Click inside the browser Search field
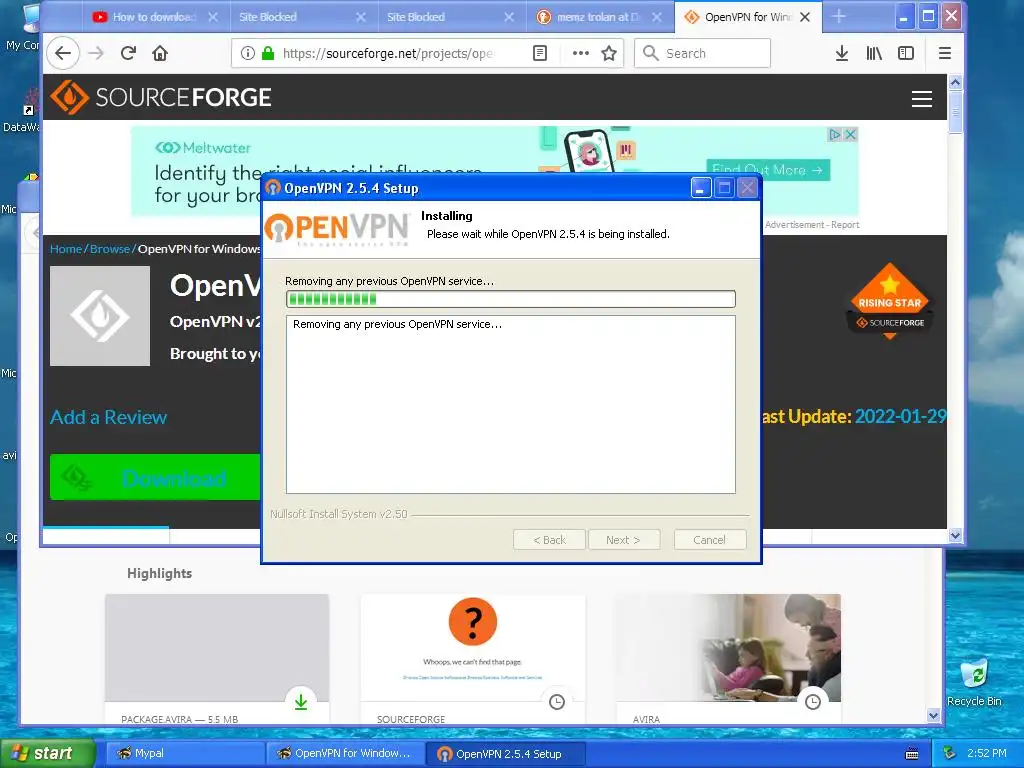This screenshot has width=1024, height=768. (x=702, y=53)
